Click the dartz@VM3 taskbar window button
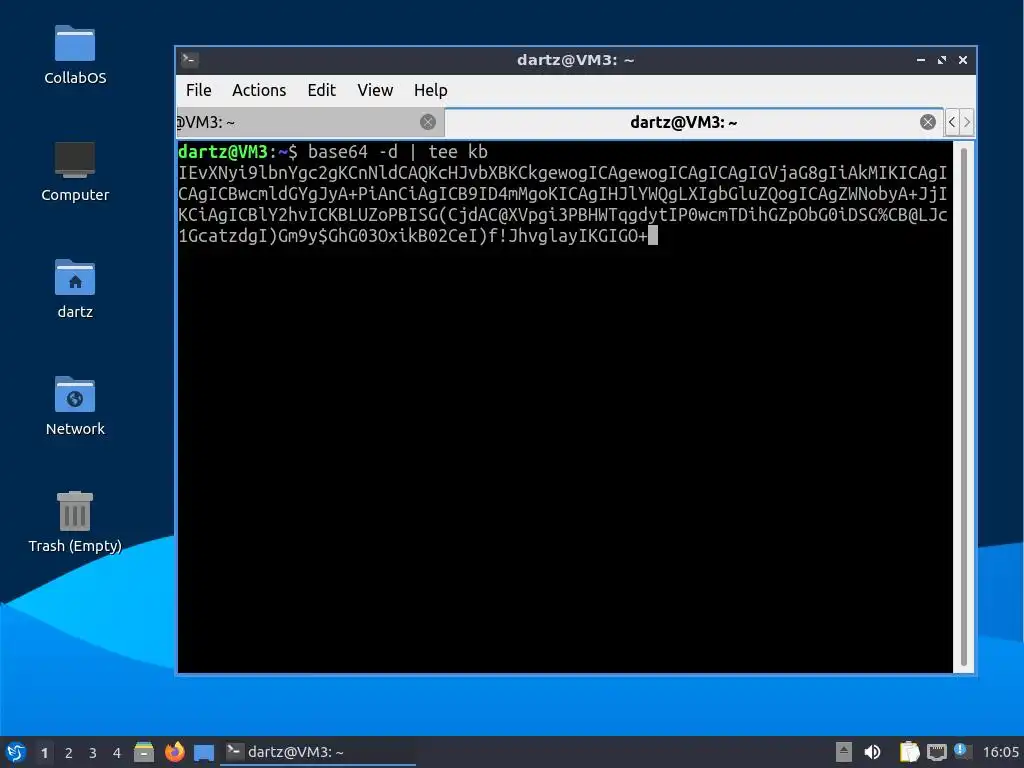Screen dimensions: 1024x768 click(x=318, y=752)
